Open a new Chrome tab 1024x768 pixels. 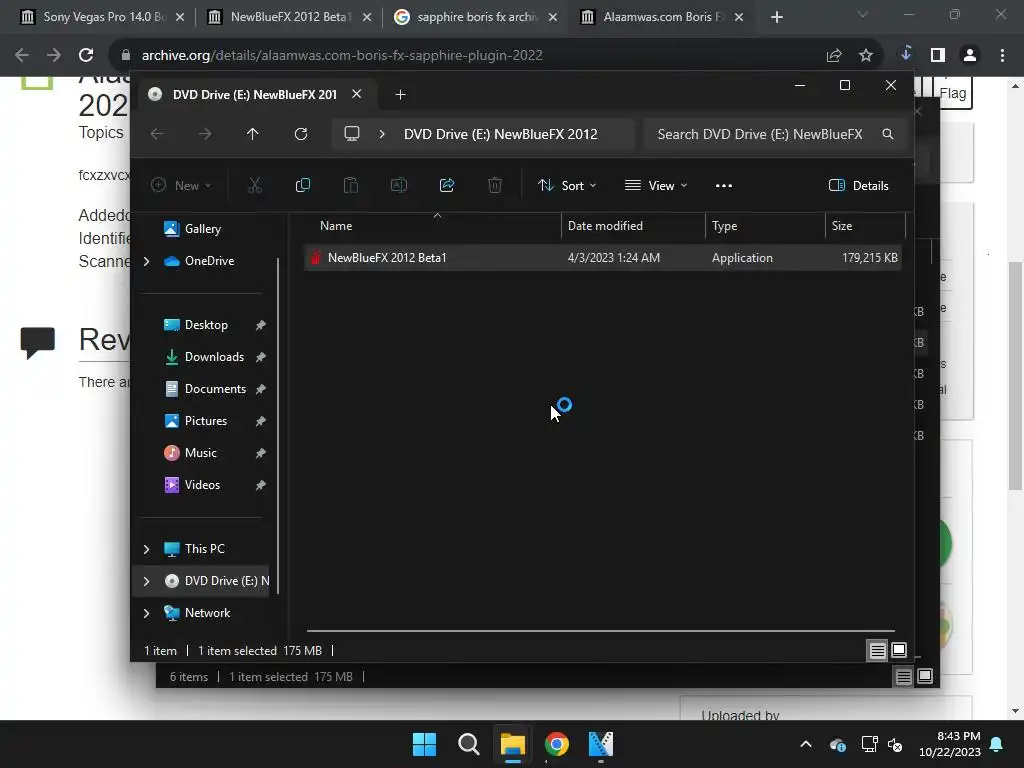(x=776, y=17)
